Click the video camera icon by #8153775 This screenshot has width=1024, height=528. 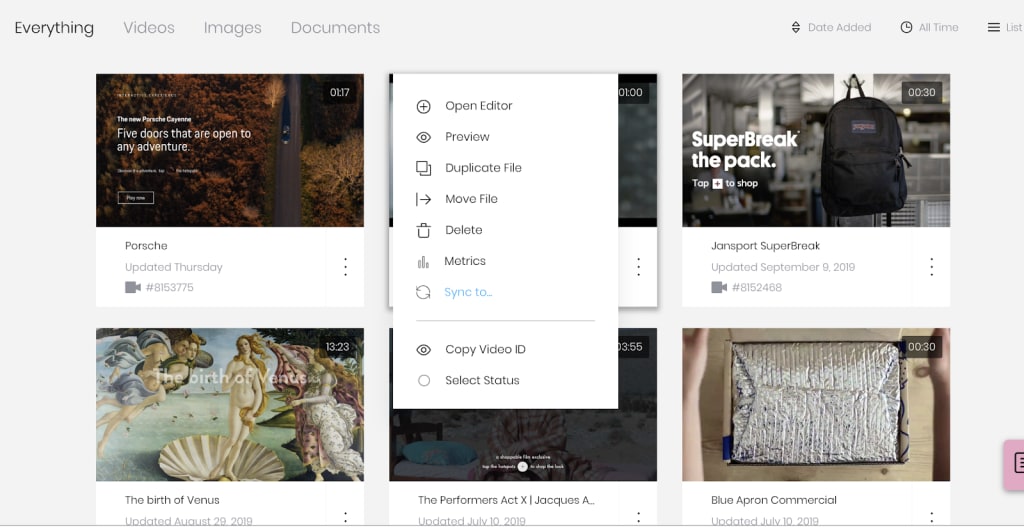coord(133,288)
